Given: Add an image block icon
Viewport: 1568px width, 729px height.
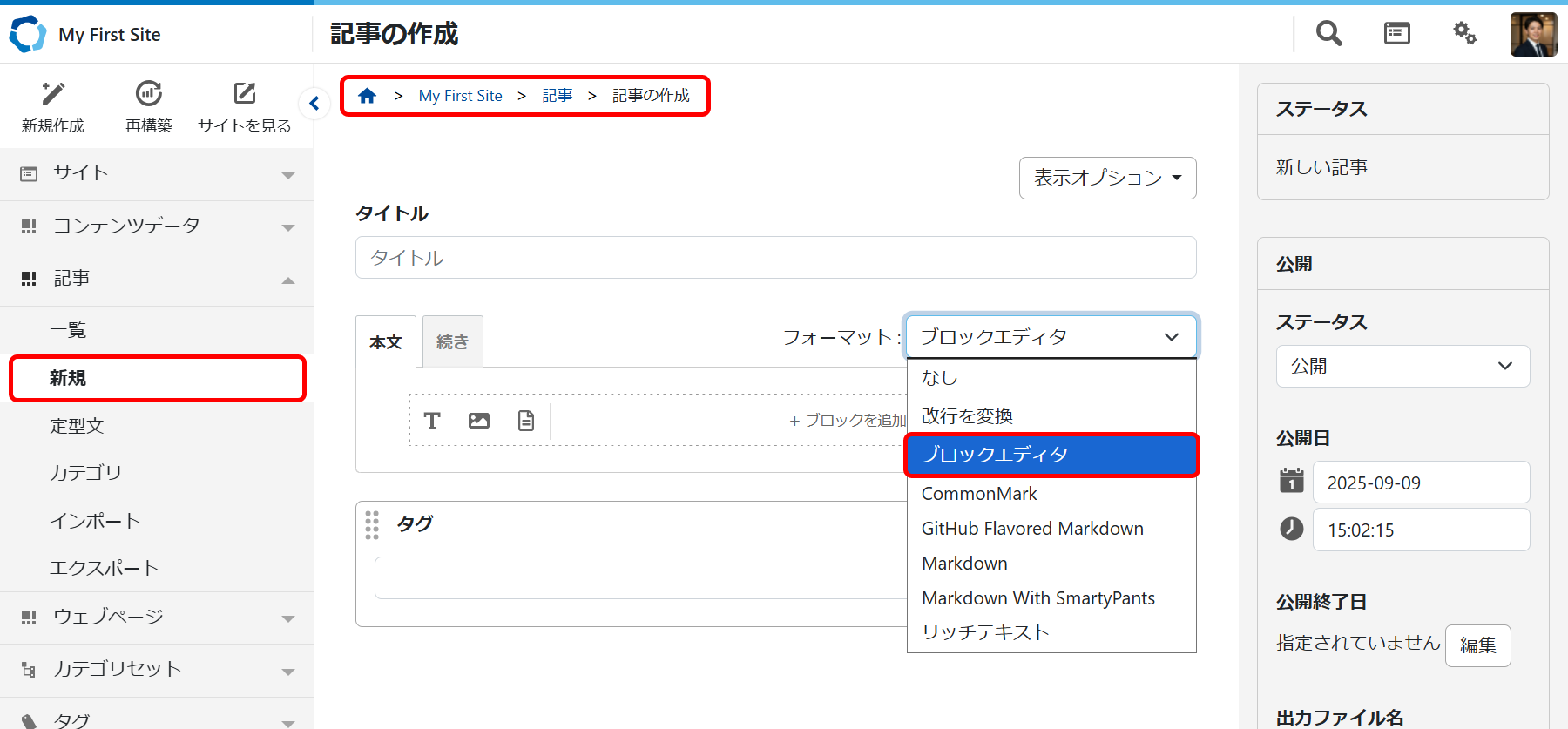Looking at the screenshot, I should point(479,421).
